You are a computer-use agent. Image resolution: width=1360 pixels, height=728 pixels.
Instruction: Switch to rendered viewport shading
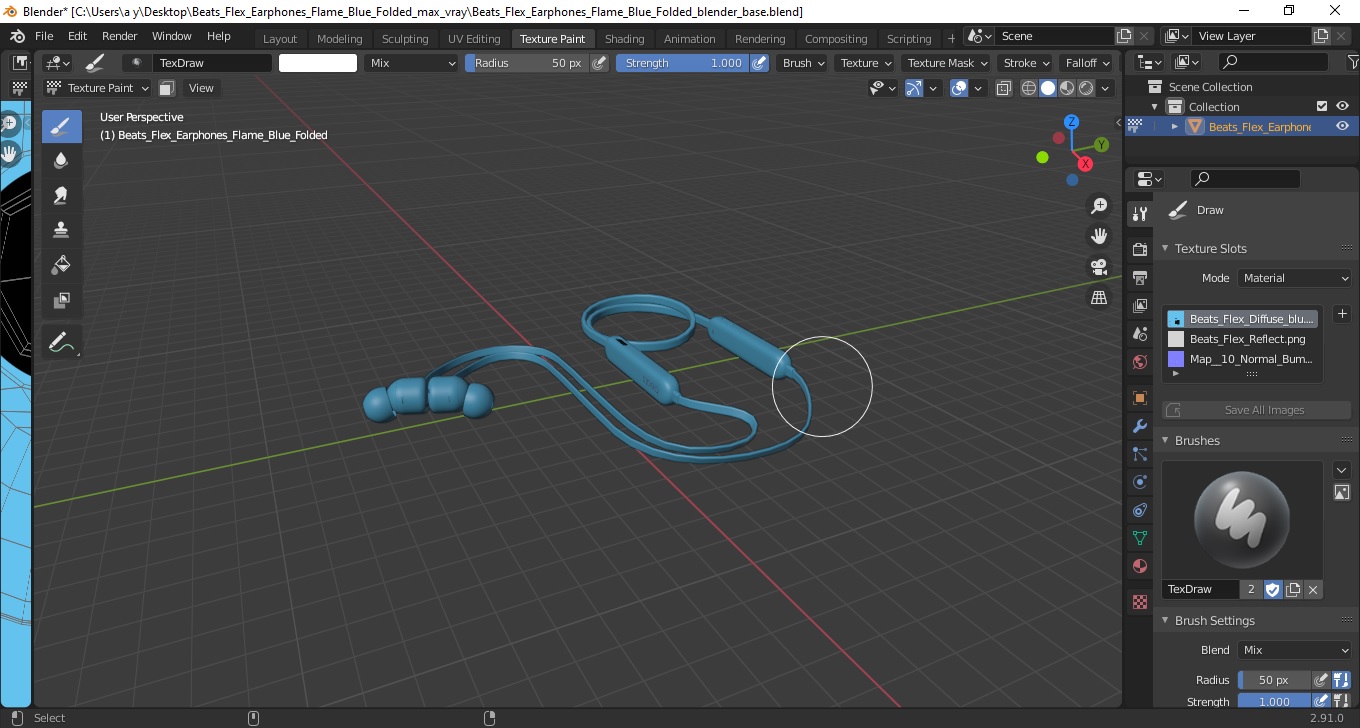point(1086,88)
